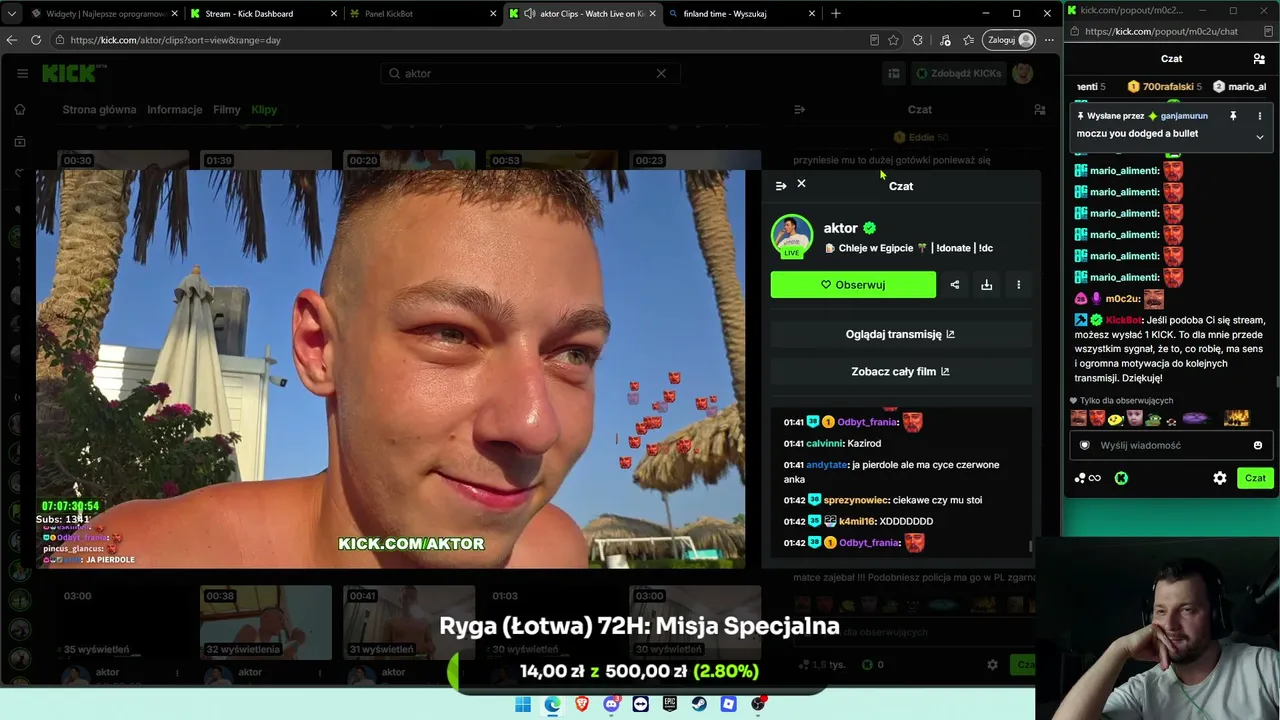
Task: Click 700rafalski in popout chat leaderboard
Action: 1168,87
